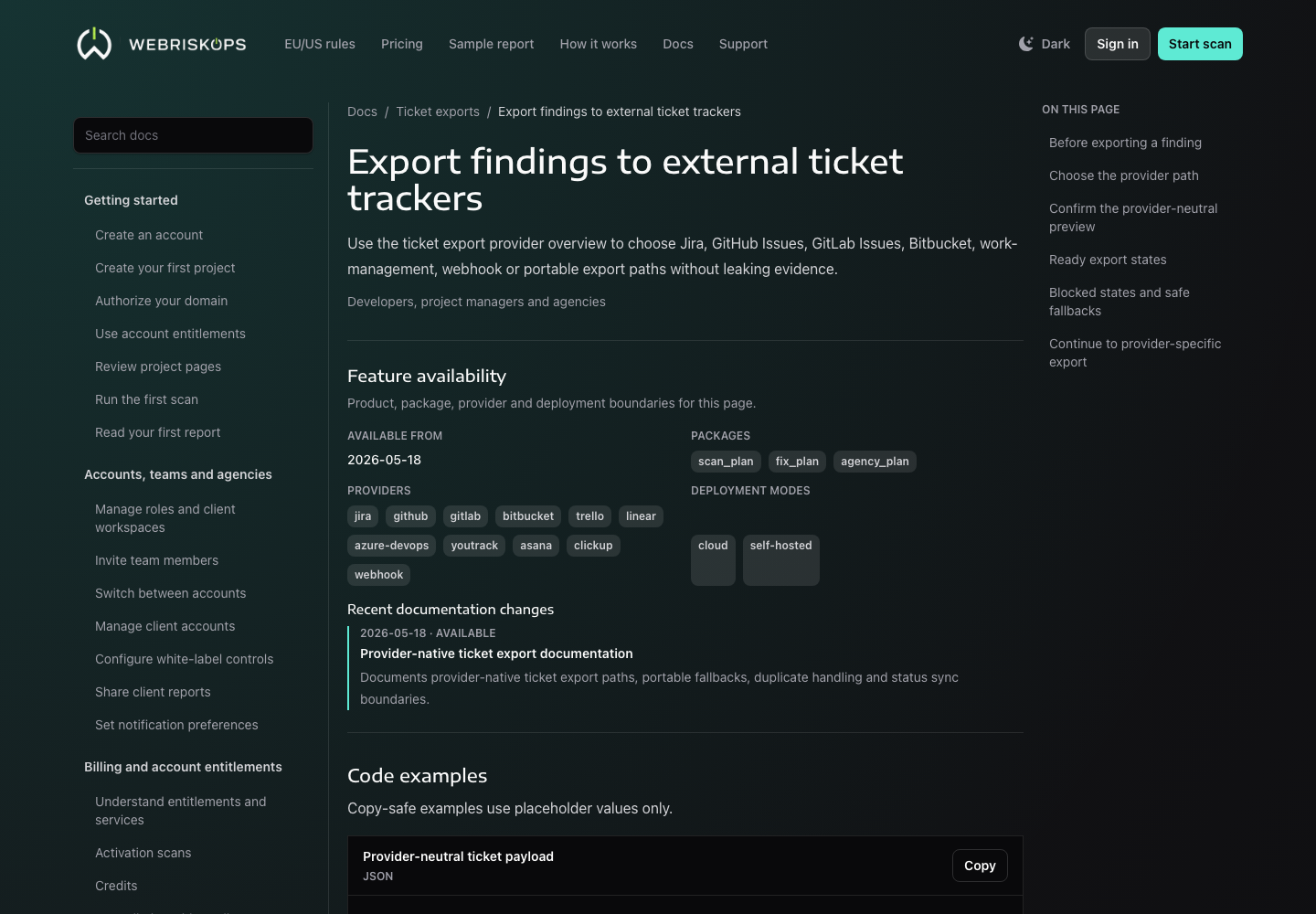Open the EU/US rules menu item
The image size is (1316, 914).
pos(320,44)
